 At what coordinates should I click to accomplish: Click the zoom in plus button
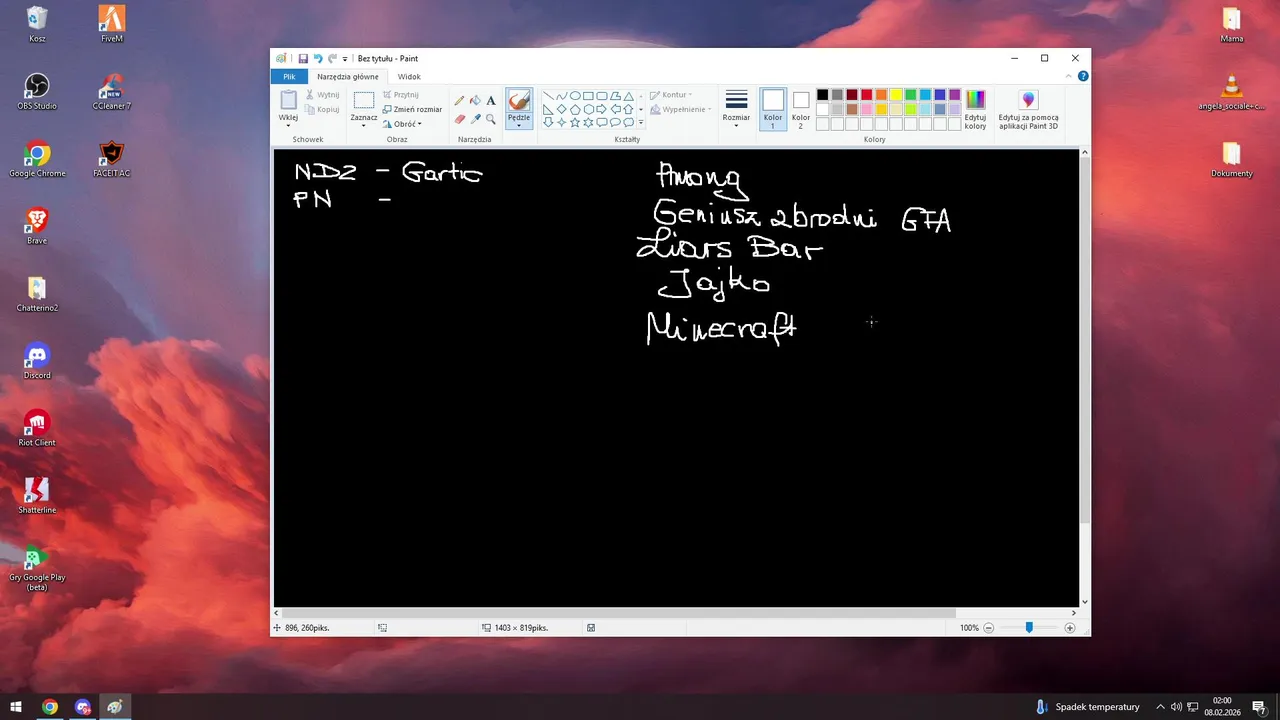pos(1070,628)
